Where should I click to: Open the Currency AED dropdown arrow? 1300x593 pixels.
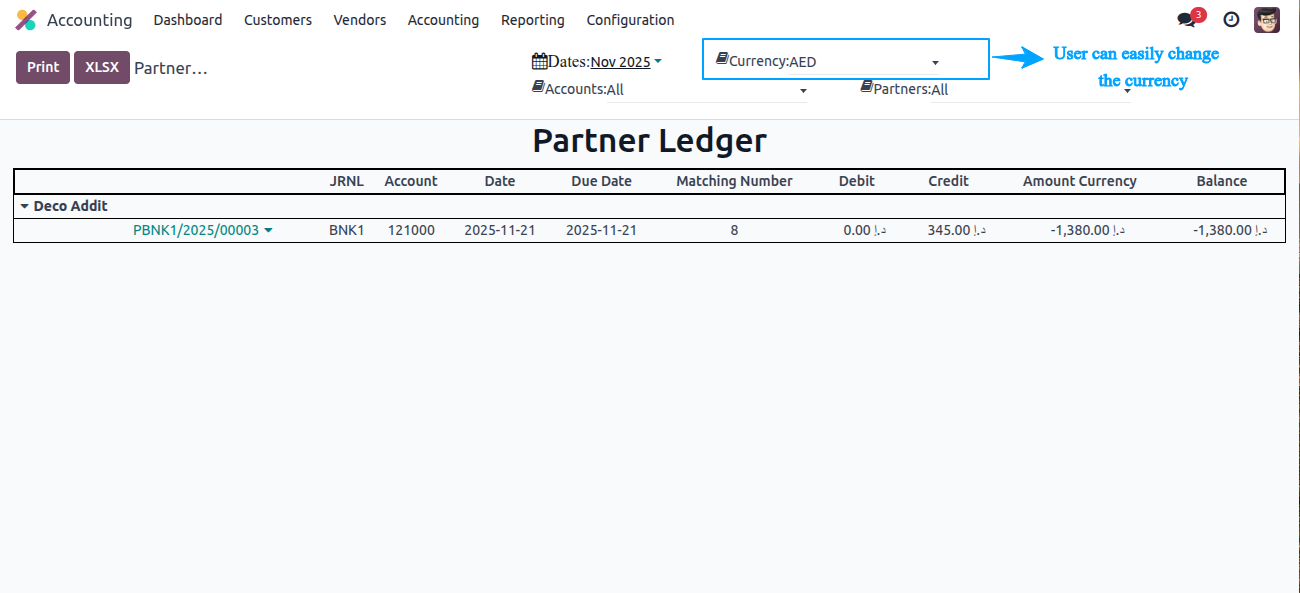click(935, 63)
